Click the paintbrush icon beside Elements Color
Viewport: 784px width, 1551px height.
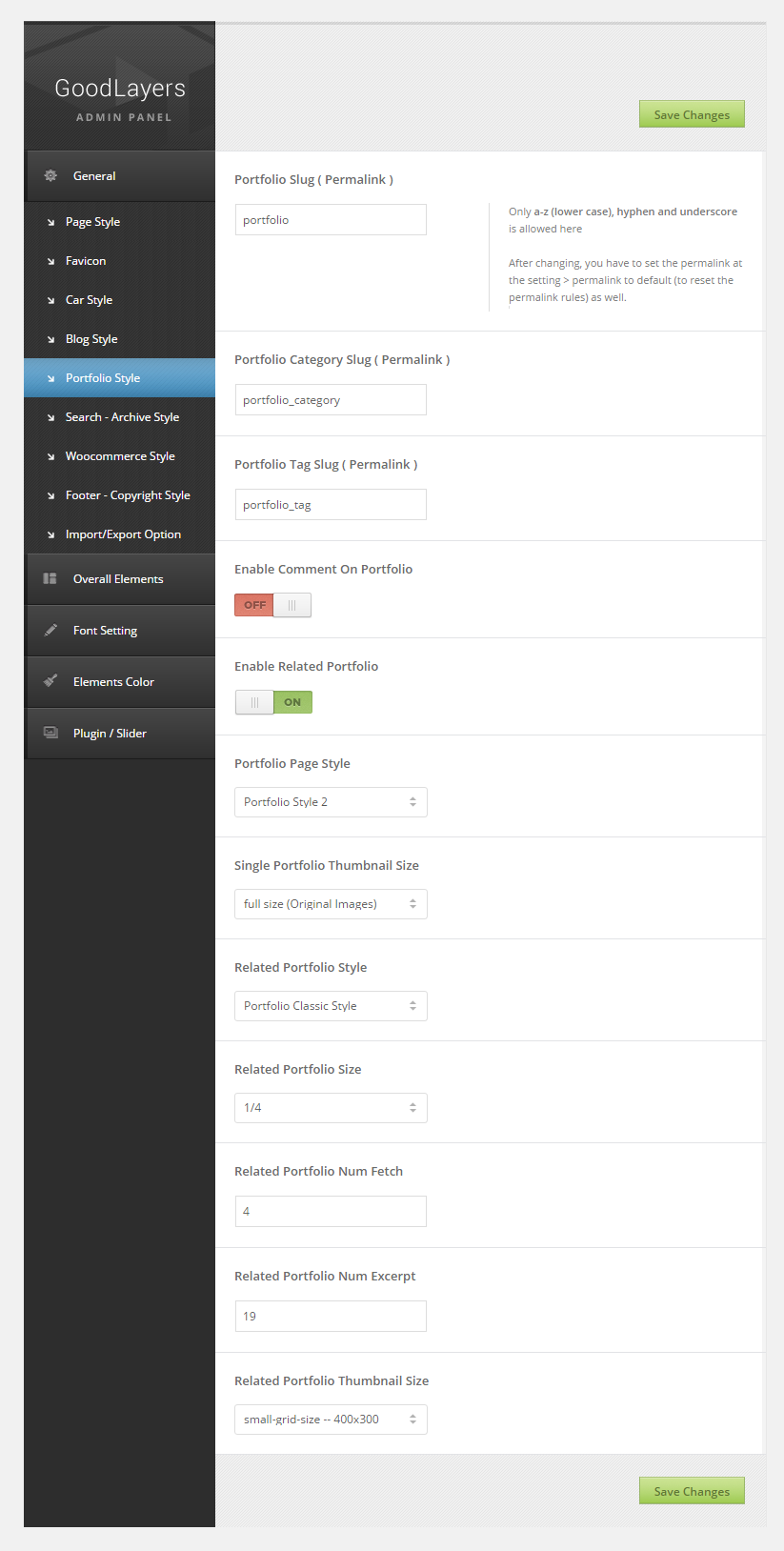pos(50,681)
